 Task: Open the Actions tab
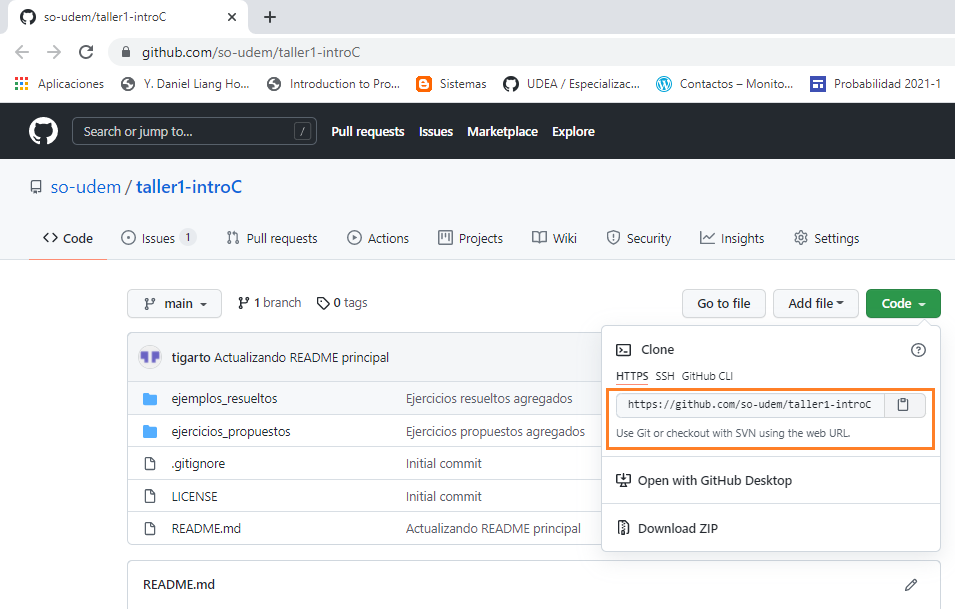tap(378, 238)
